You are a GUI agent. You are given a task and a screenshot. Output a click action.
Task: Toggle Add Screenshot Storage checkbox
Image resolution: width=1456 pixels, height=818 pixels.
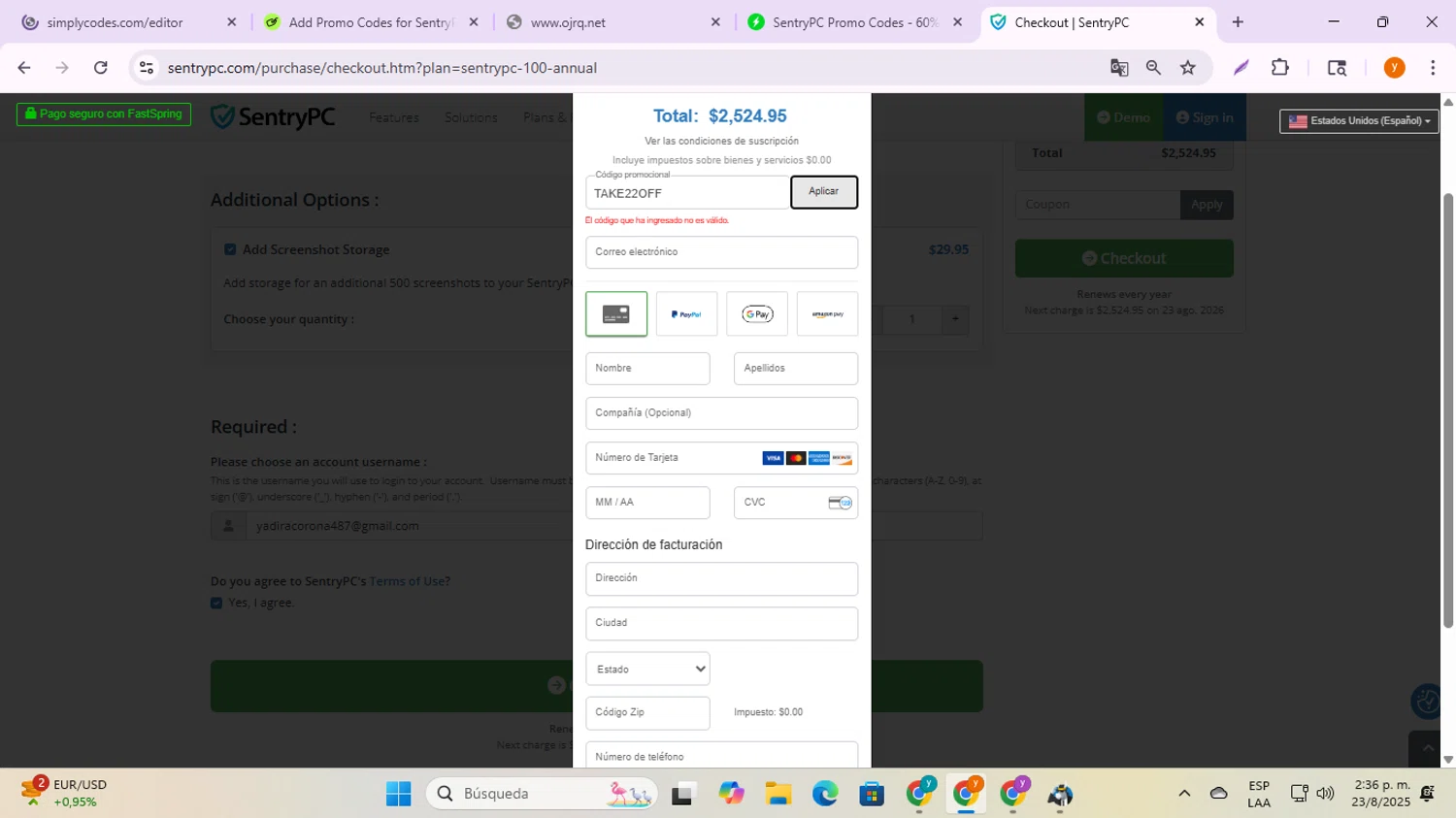[x=230, y=249]
